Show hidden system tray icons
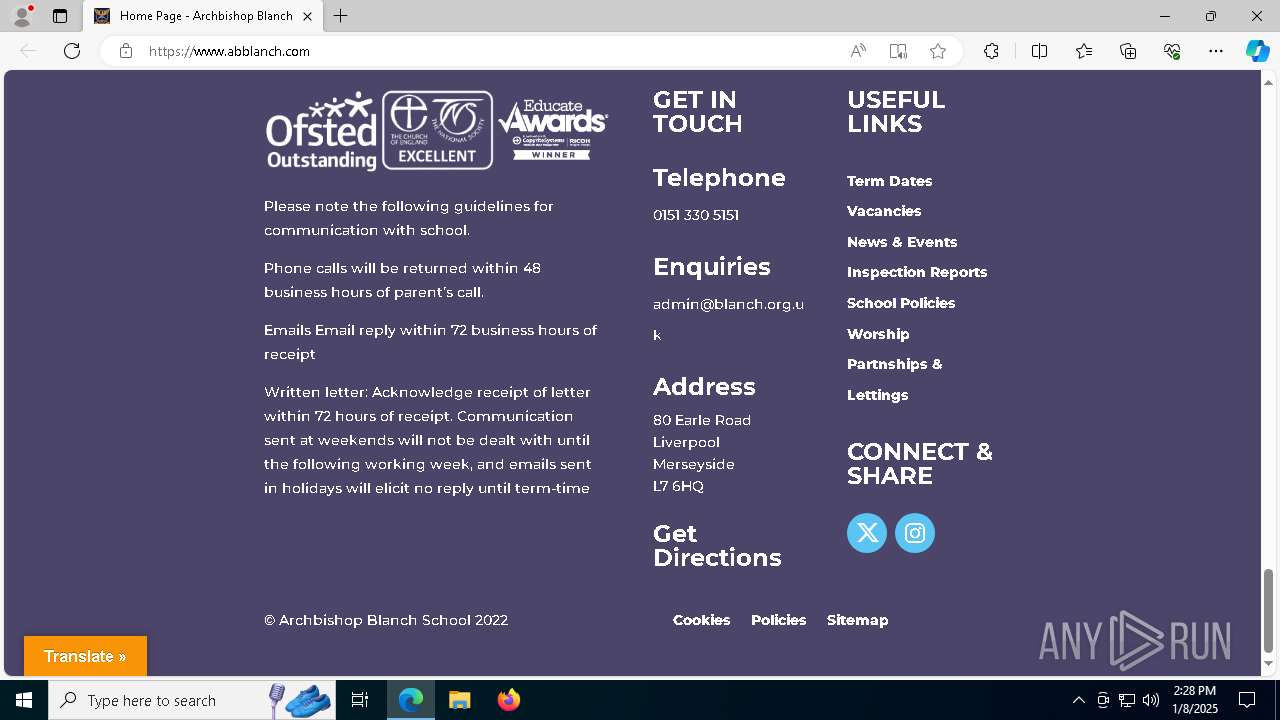This screenshot has height=720, width=1280. [x=1078, y=700]
